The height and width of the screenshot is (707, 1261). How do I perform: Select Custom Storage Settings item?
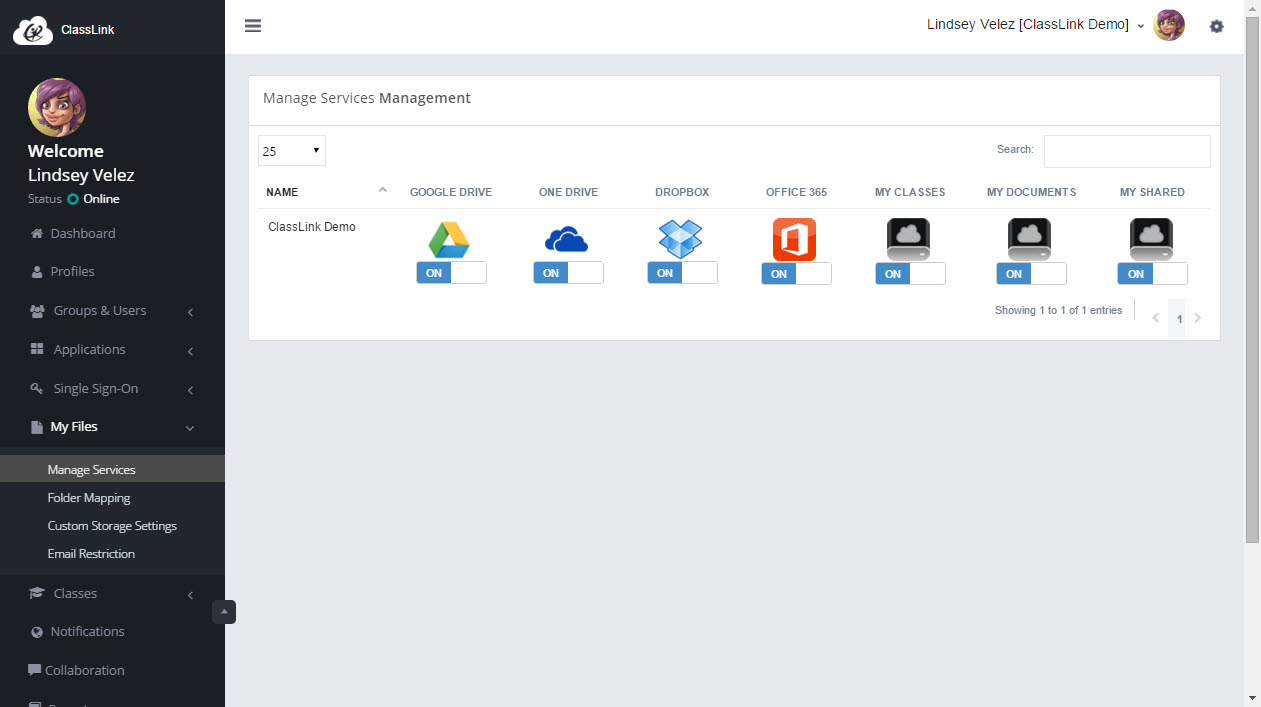[x=112, y=525]
